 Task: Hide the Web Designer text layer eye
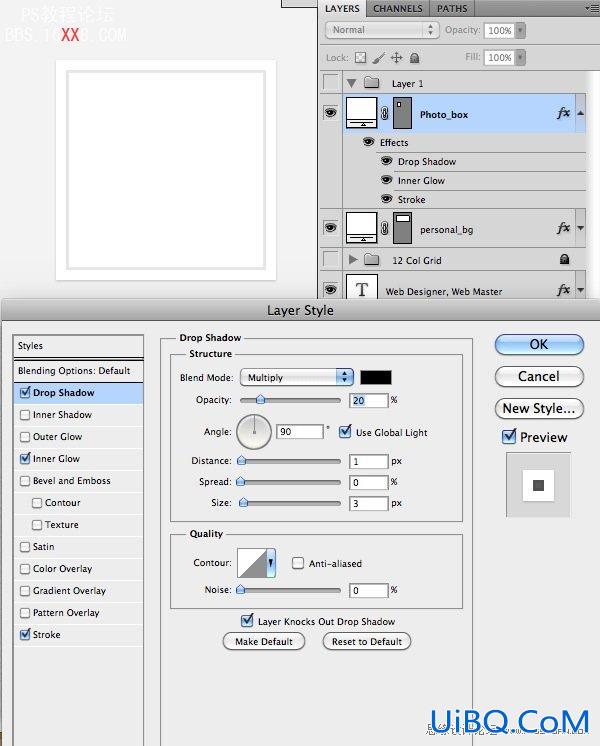tap(331, 289)
